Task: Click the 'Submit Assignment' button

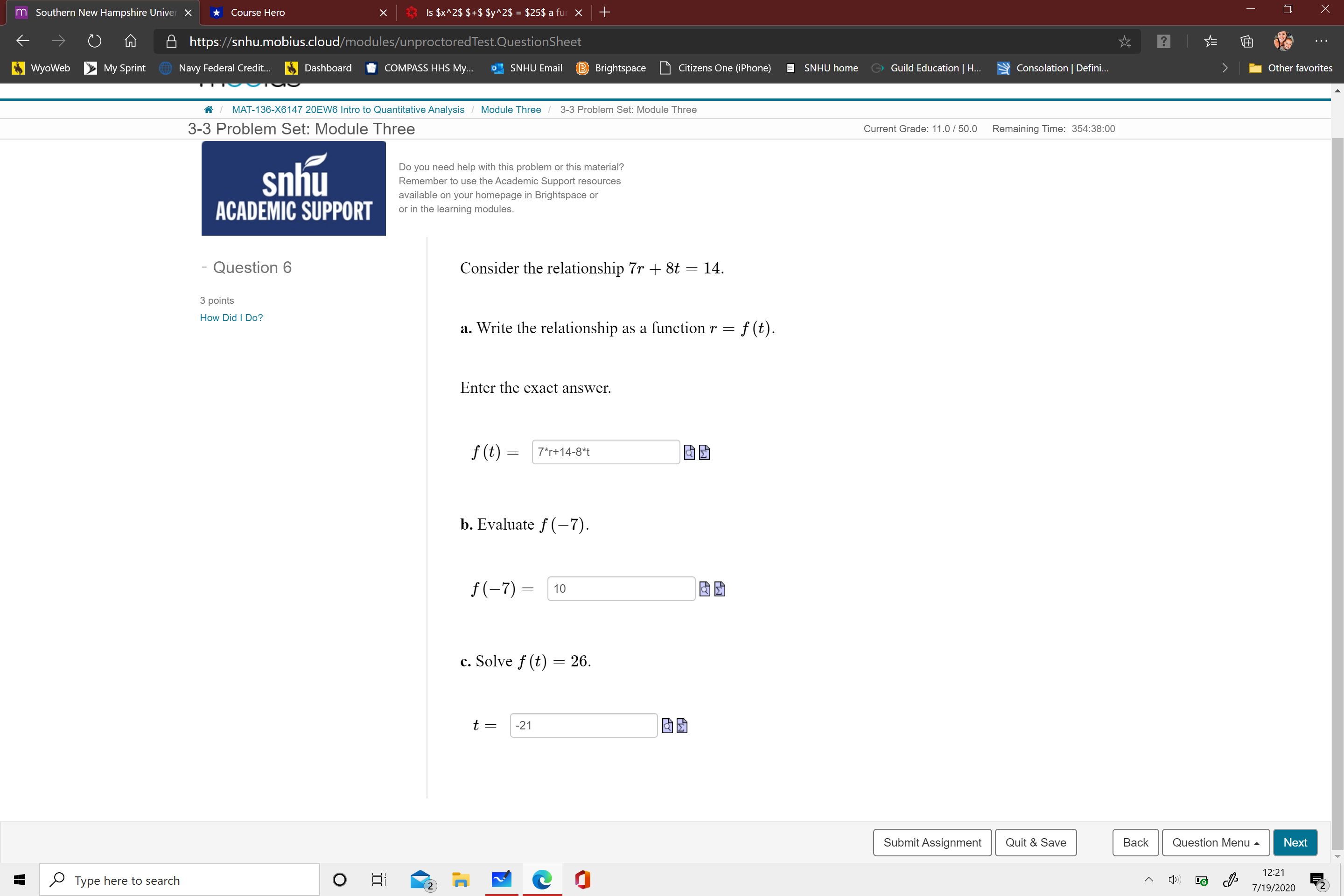Action: click(x=932, y=842)
